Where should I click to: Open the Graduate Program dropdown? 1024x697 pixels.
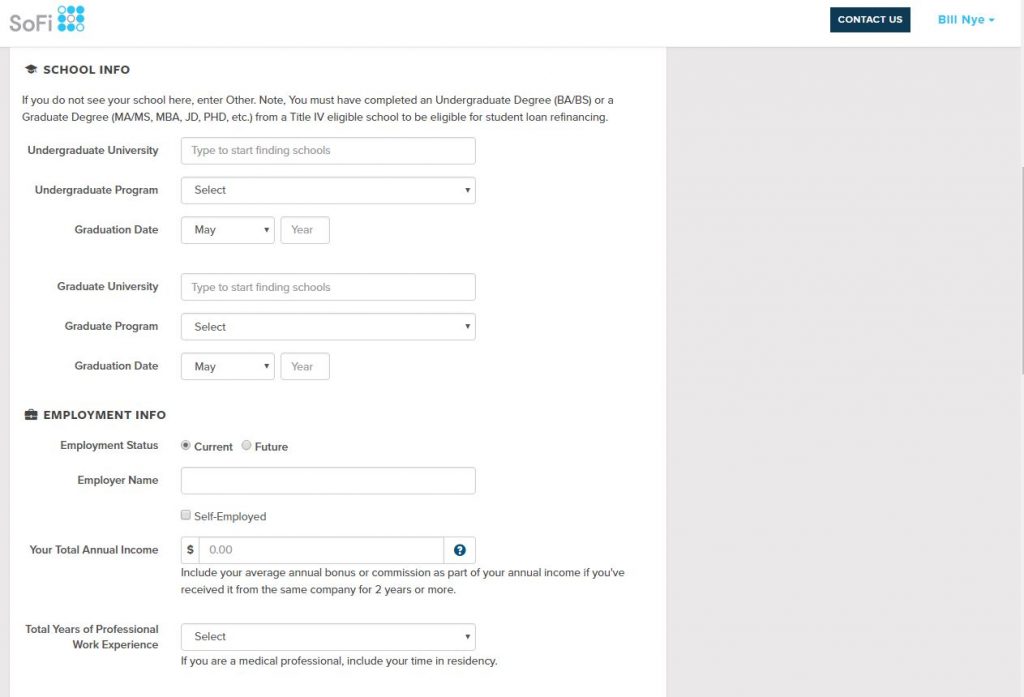point(328,327)
